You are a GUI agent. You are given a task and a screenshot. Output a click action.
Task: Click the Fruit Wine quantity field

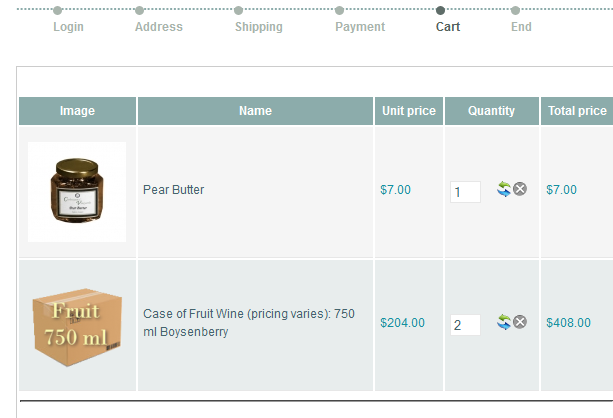pyautogui.click(x=465, y=325)
